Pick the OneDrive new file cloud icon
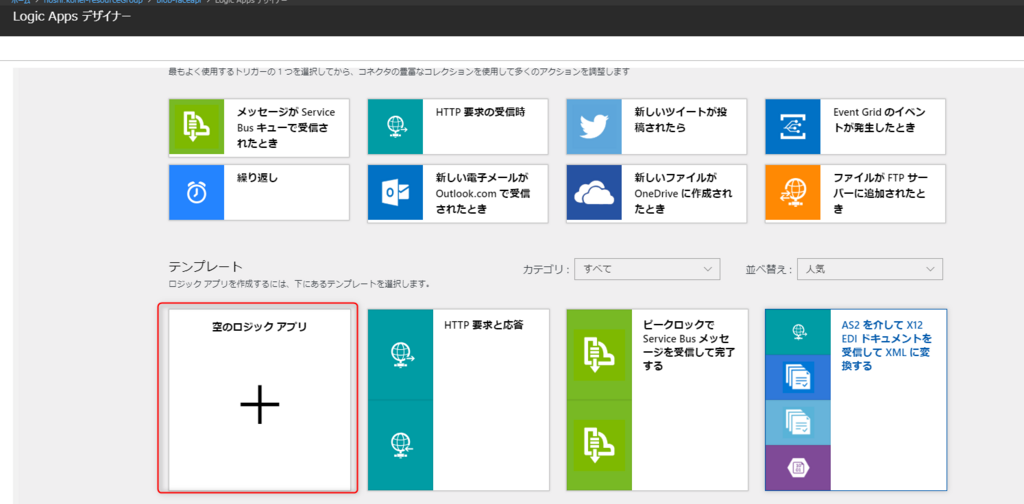 pyautogui.click(x=594, y=193)
